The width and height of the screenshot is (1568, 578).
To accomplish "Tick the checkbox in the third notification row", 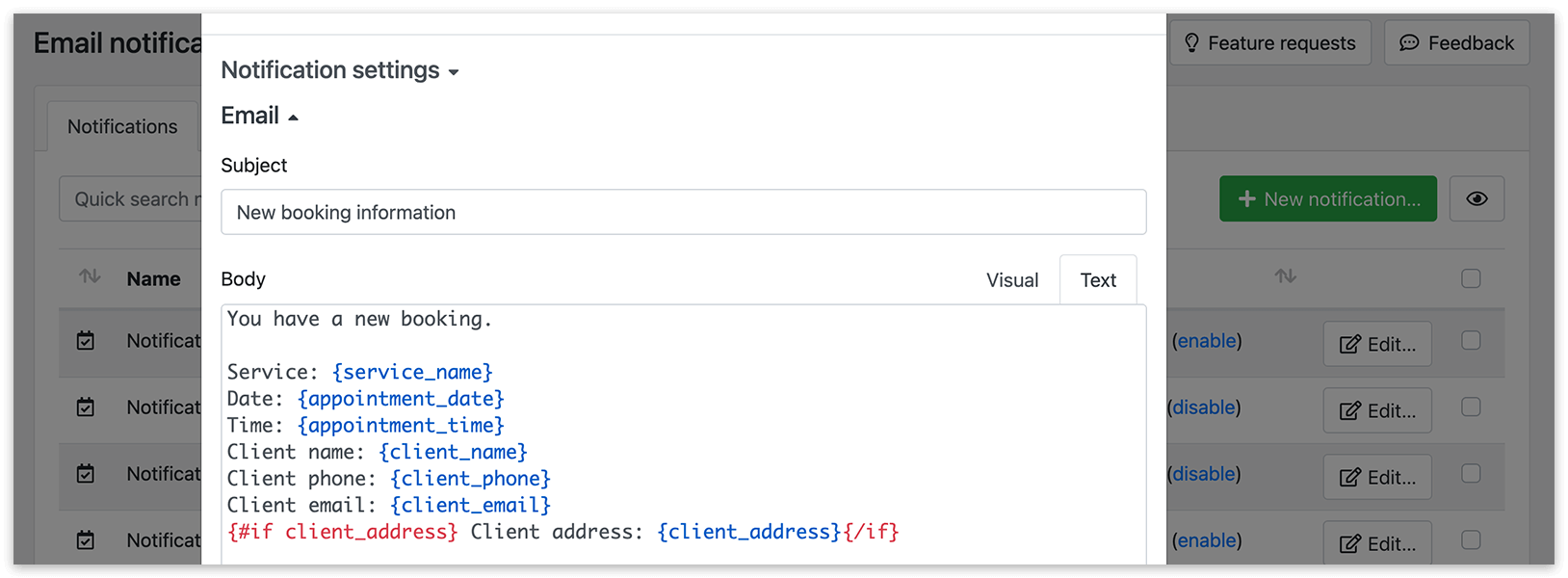I will (x=1471, y=473).
